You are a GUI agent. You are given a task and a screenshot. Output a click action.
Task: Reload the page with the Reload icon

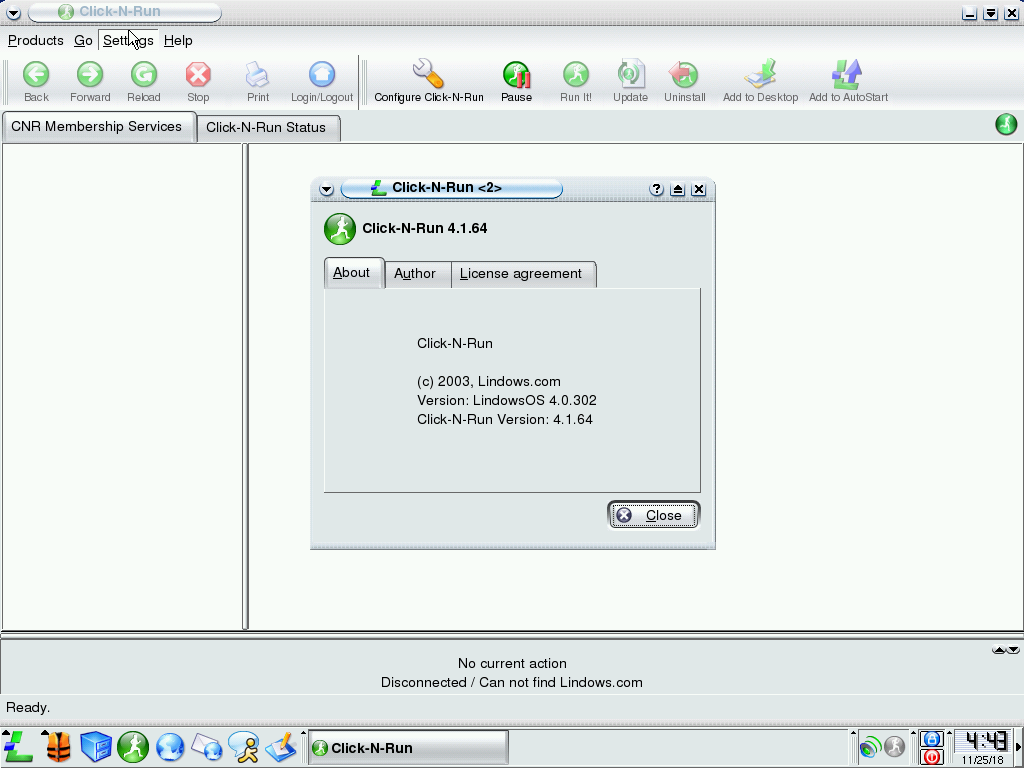pyautogui.click(x=143, y=74)
